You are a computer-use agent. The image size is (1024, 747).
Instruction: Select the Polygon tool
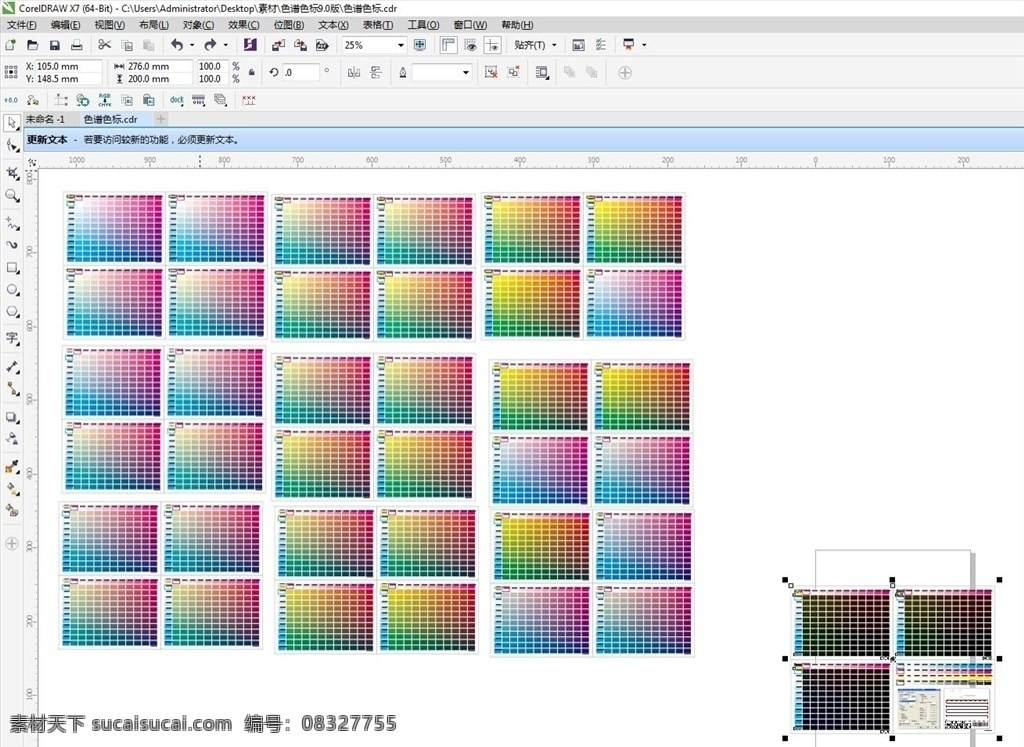coord(12,312)
